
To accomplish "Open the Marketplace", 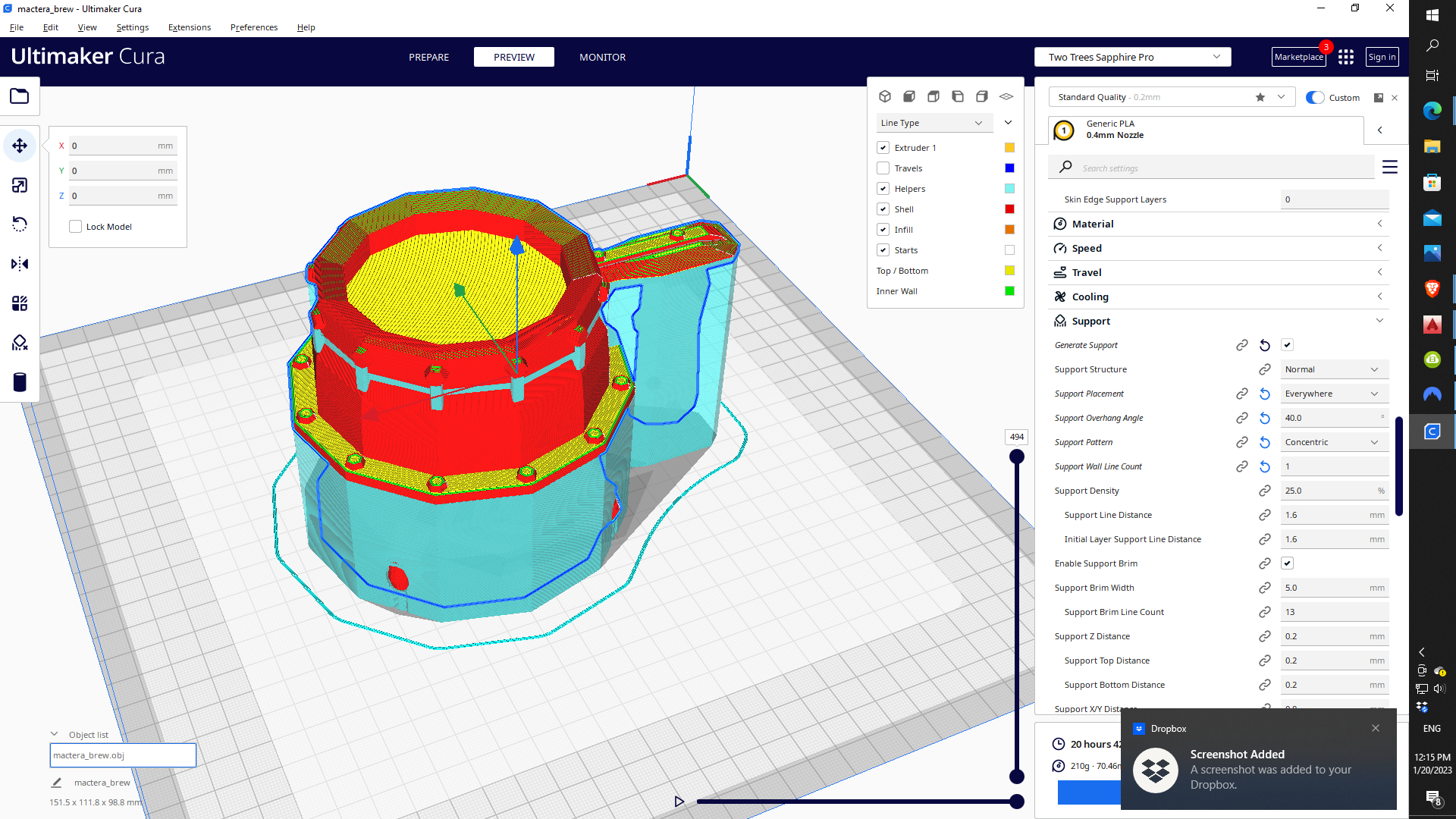I will [x=1298, y=57].
